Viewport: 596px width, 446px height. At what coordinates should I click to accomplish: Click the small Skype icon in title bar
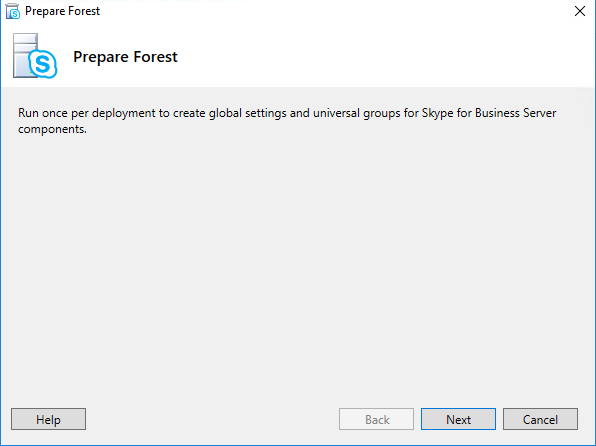pyautogui.click(x=13, y=11)
